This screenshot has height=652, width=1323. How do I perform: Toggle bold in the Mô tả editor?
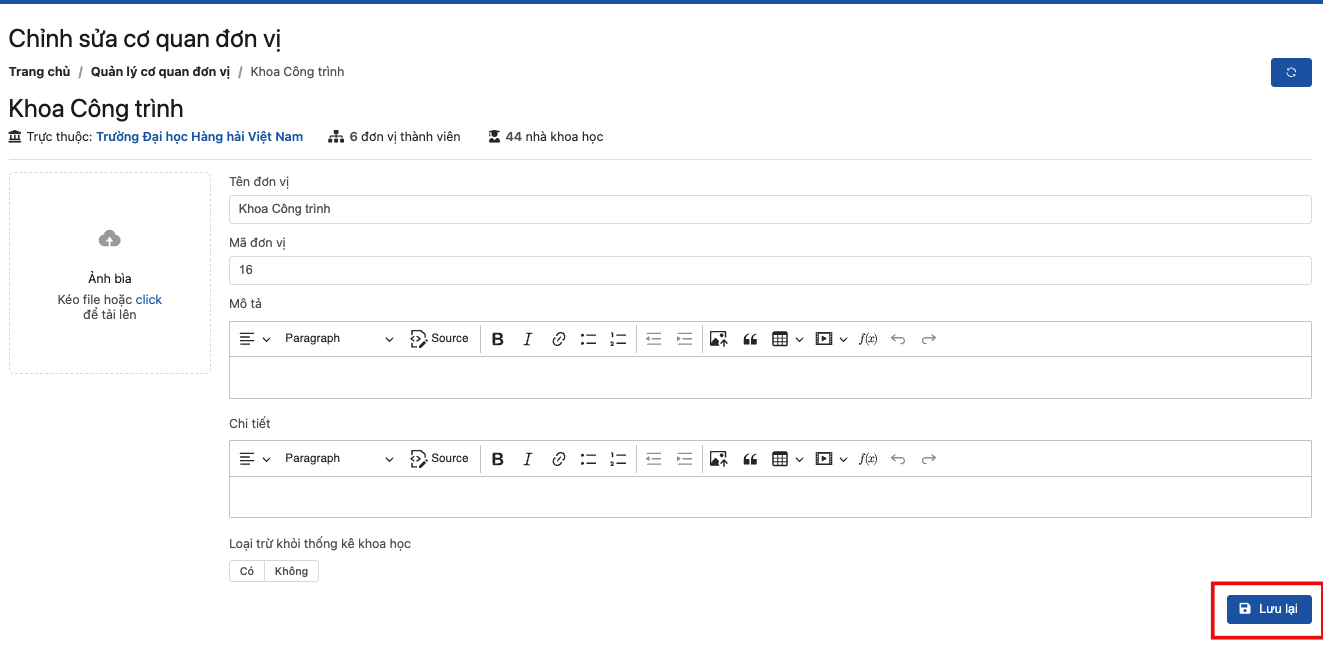(x=498, y=339)
